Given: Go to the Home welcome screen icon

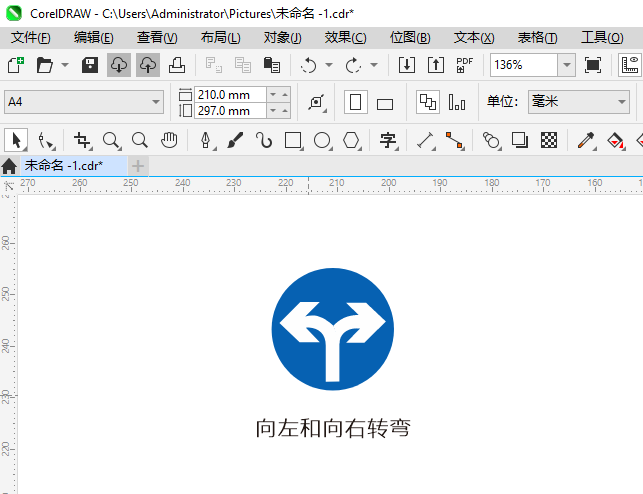Looking at the screenshot, I should [x=9, y=166].
